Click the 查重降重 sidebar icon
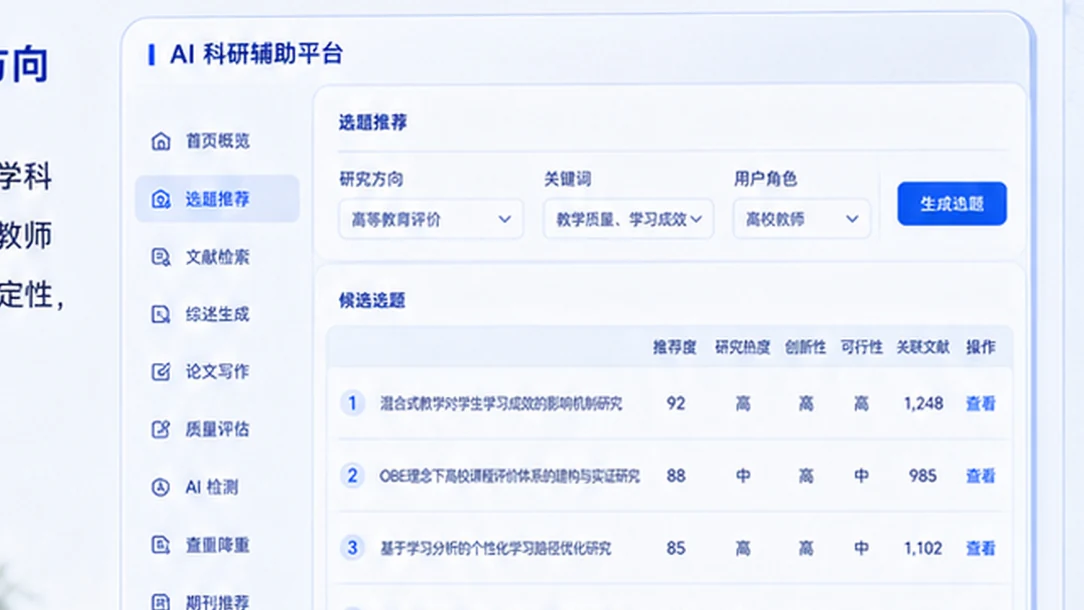Screen dimensions: 1084x610 click(160, 545)
